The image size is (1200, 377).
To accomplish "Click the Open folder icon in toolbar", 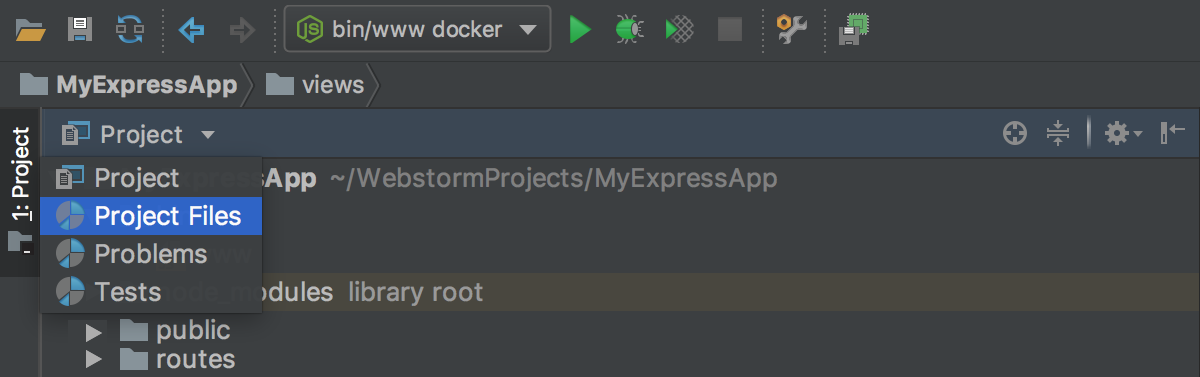I will pyautogui.click(x=31, y=30).
